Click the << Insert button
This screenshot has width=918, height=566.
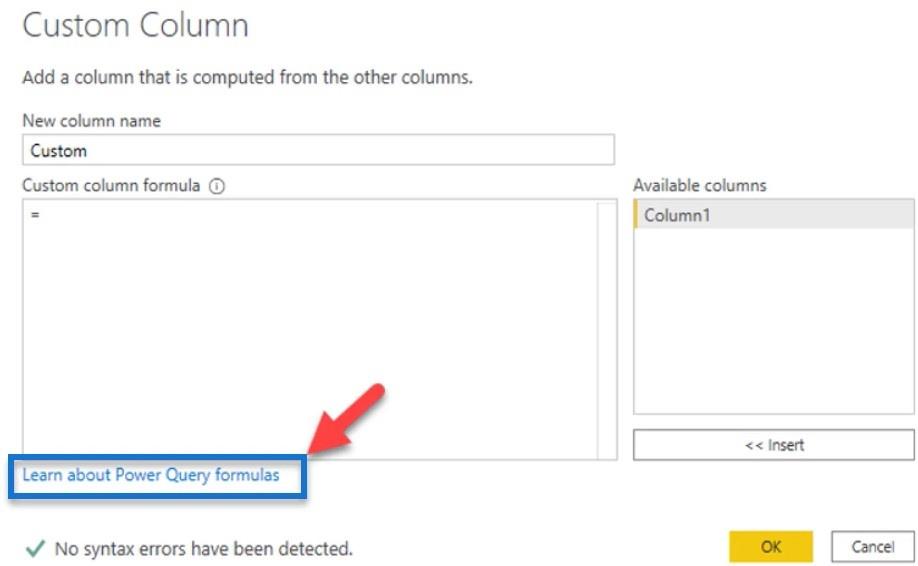click(x=773, y=445)
